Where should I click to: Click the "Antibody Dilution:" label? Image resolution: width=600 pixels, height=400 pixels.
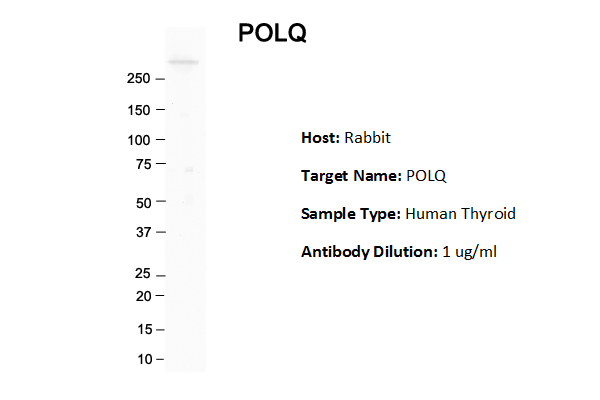click(369, 252)
